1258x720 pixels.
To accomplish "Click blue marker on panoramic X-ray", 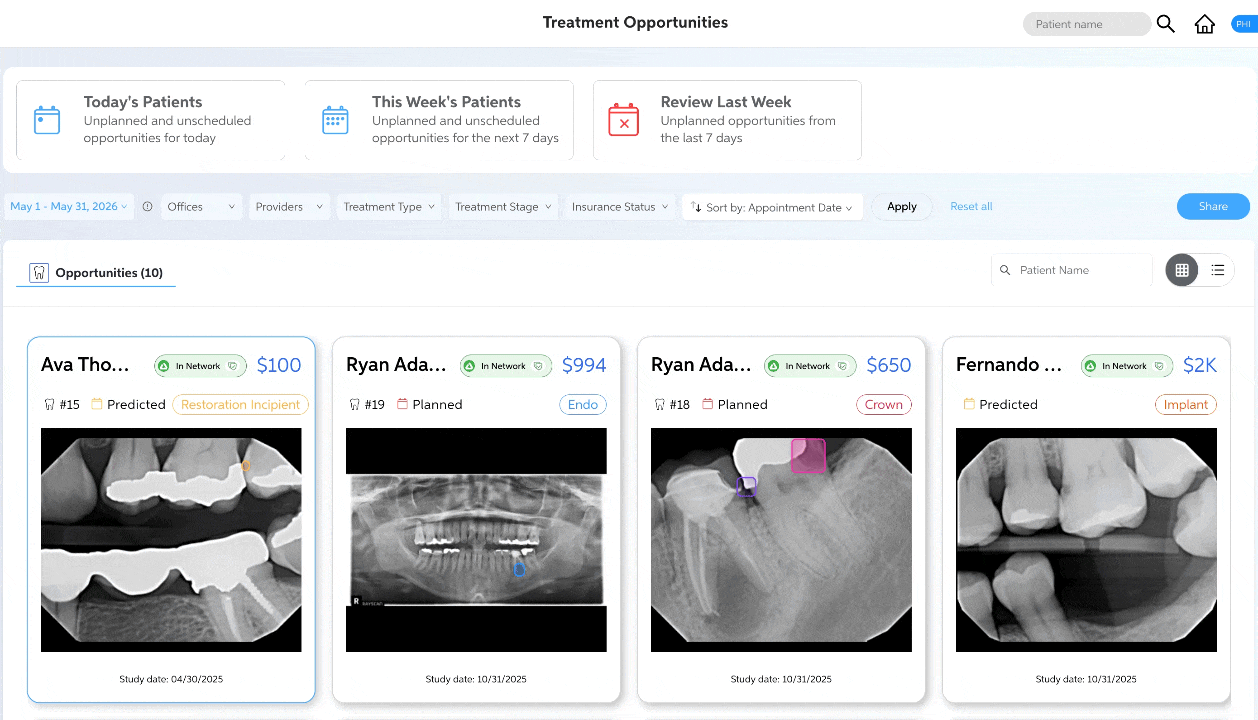I will point(519,570).
